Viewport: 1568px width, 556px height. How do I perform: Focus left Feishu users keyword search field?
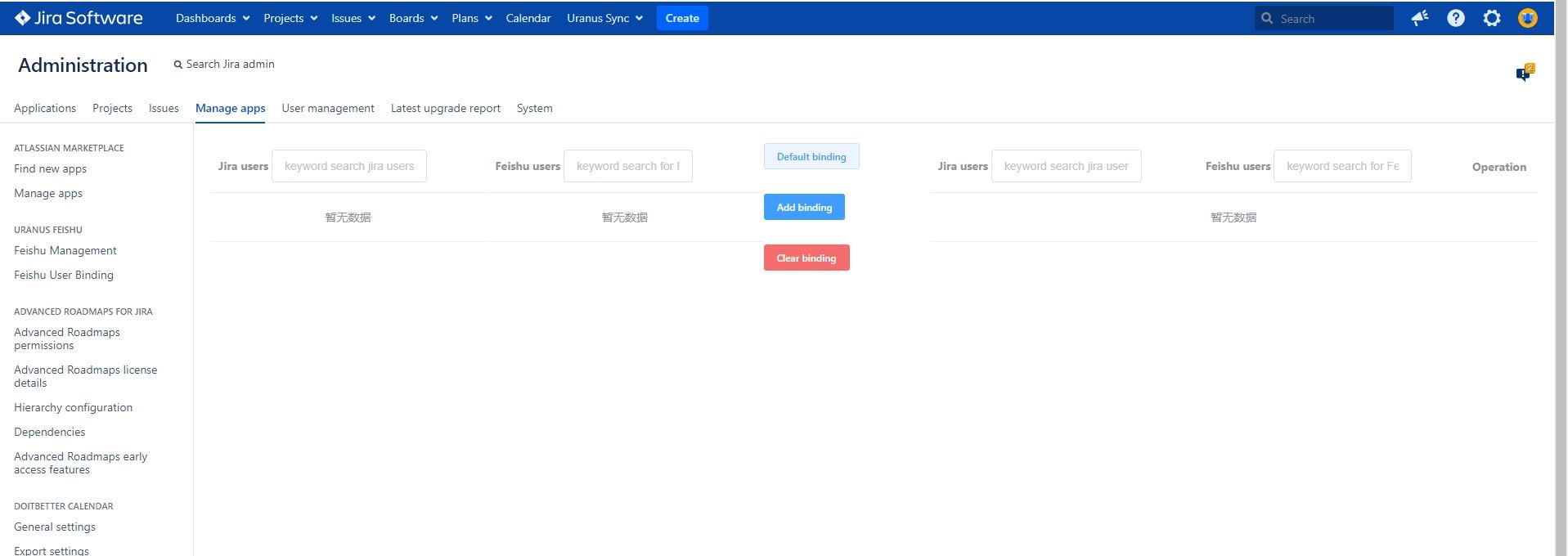pos(628,166)
